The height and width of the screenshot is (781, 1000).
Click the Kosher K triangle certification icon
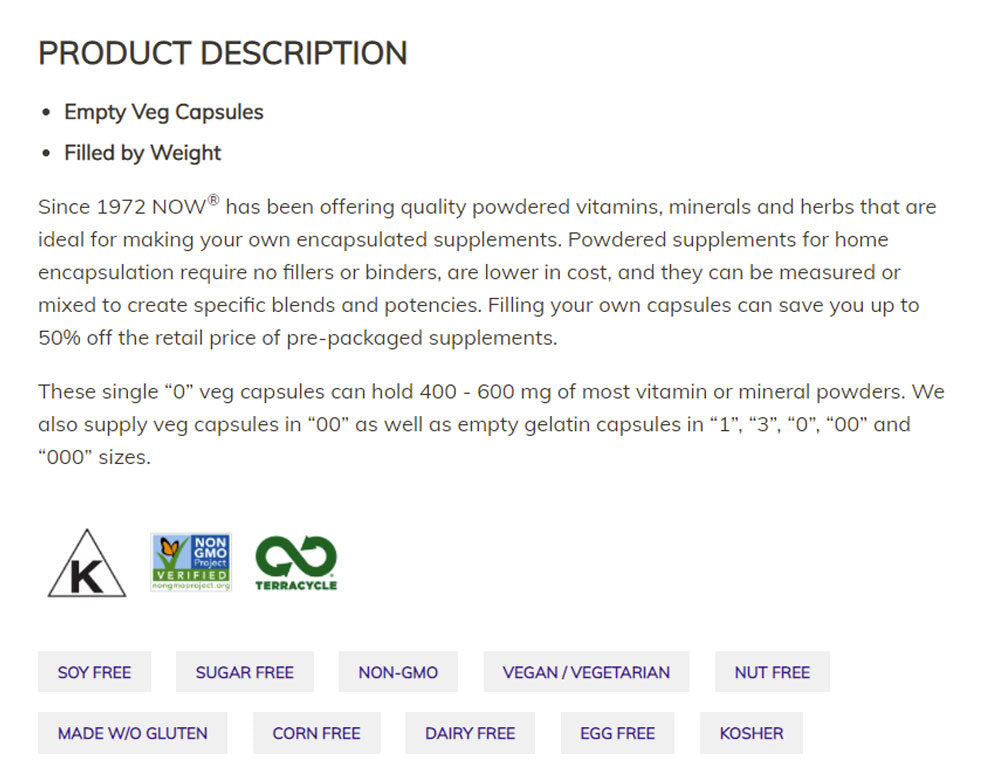(87, 564)
